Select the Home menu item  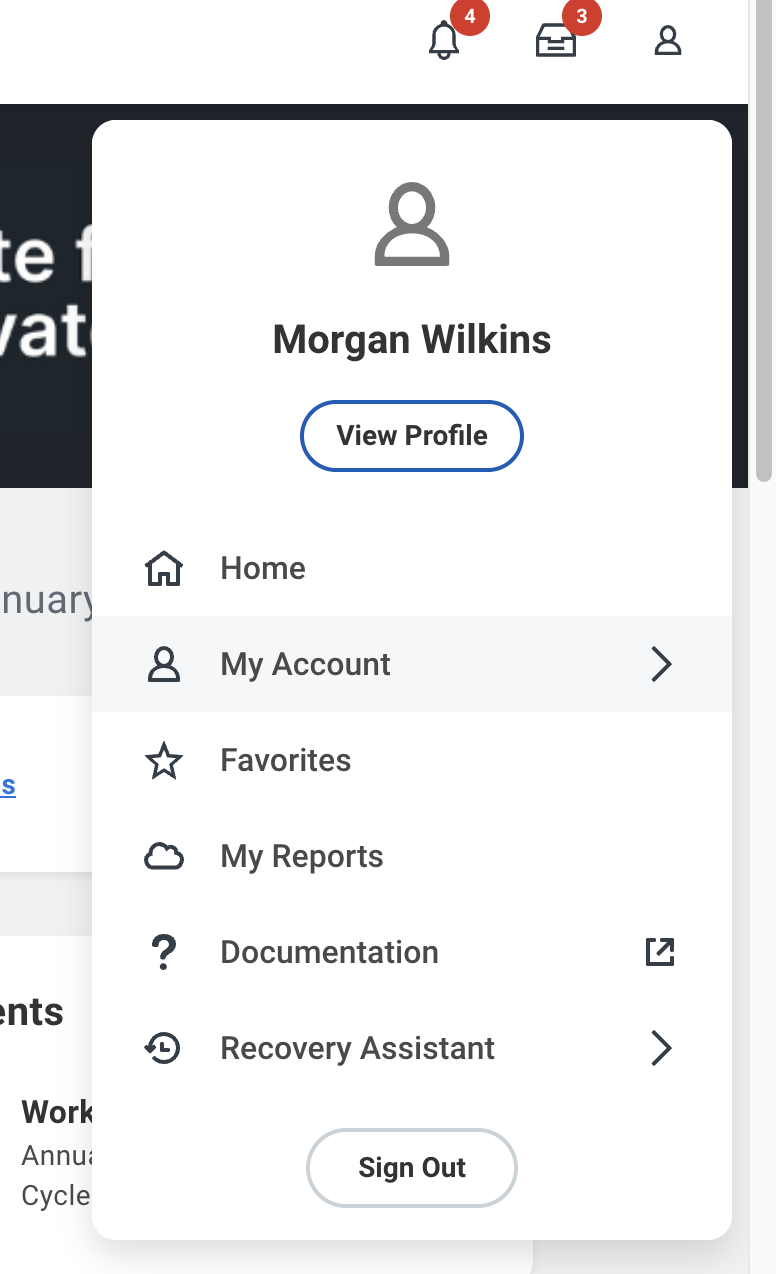coord(263,569)
